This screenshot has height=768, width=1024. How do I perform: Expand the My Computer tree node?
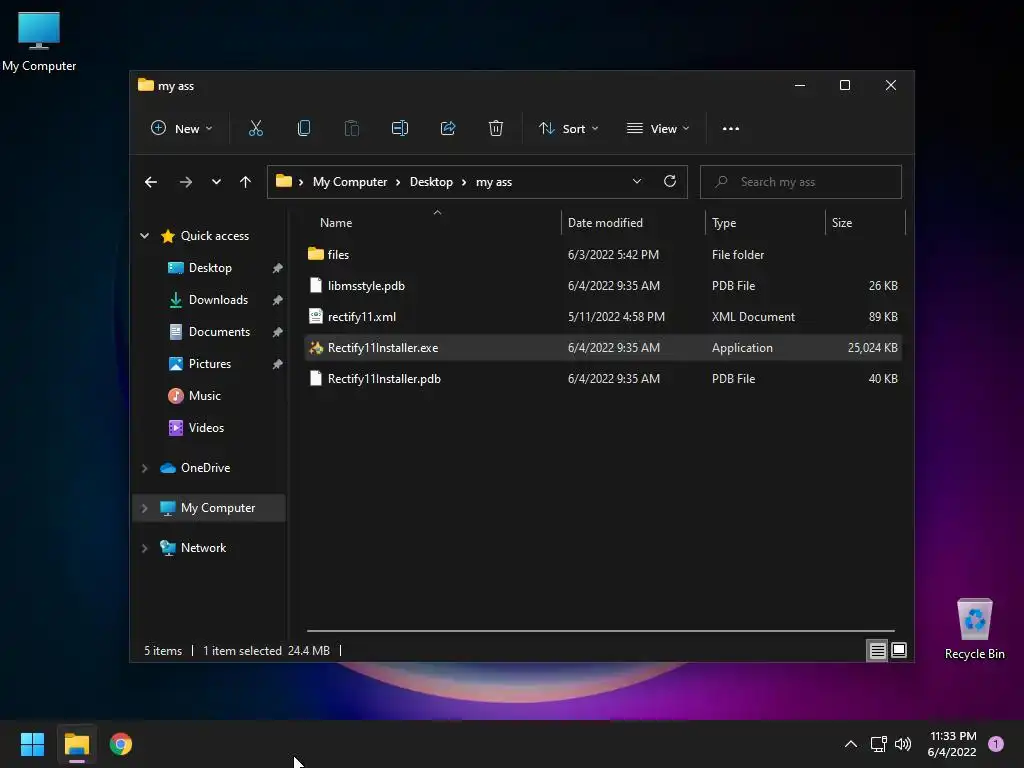click(145, 508)
